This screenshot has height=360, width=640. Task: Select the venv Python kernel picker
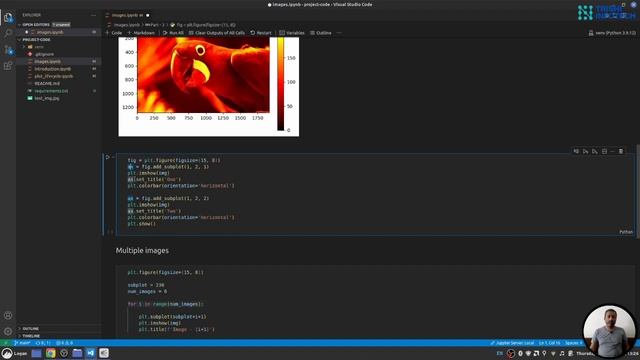coord(612,33)
